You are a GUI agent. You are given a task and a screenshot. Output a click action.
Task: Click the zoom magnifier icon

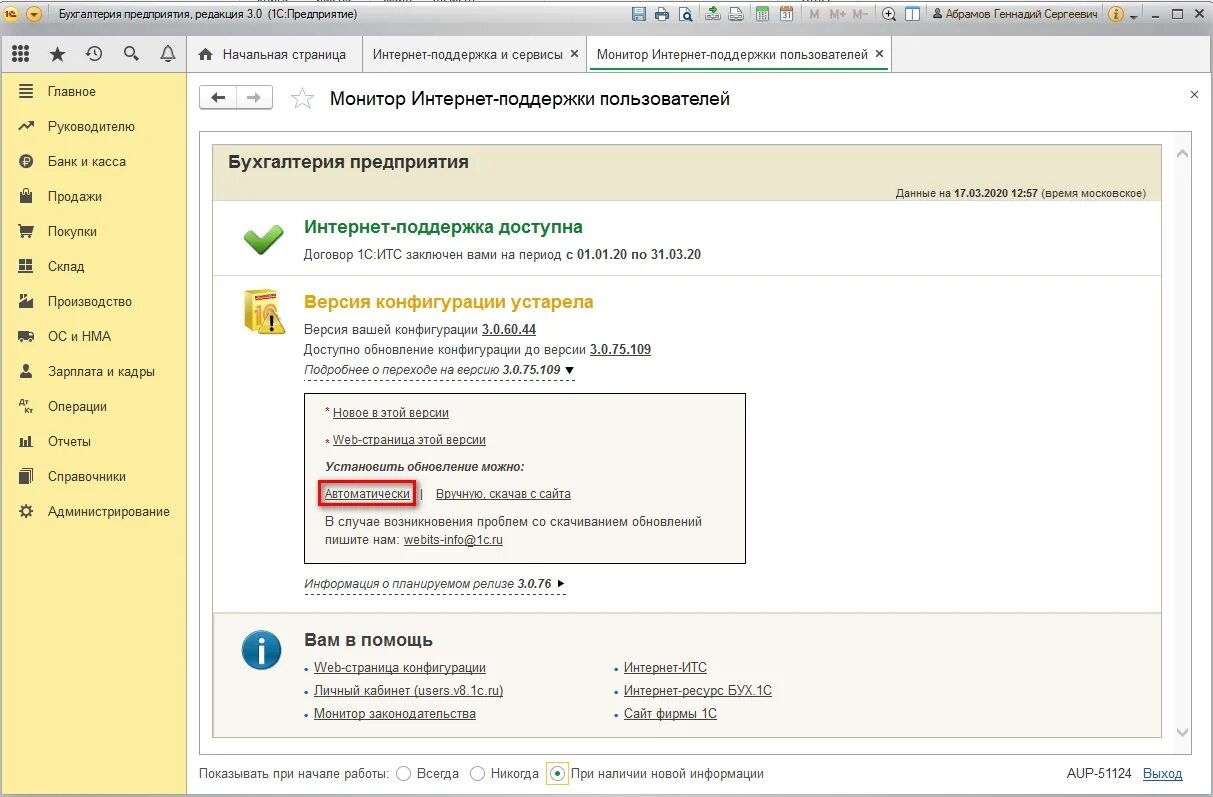pyautogui.click(x=889, y=14)
